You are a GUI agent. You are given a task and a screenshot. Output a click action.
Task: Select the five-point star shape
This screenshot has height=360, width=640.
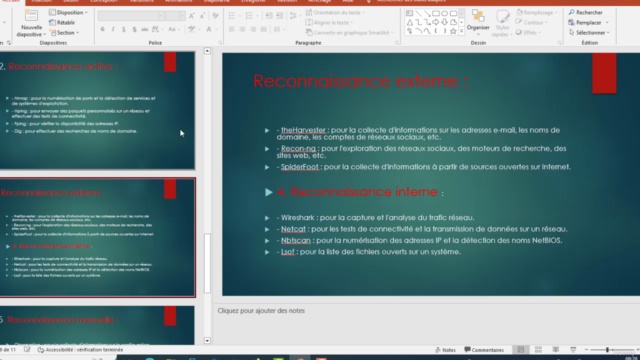pos(453,31)
